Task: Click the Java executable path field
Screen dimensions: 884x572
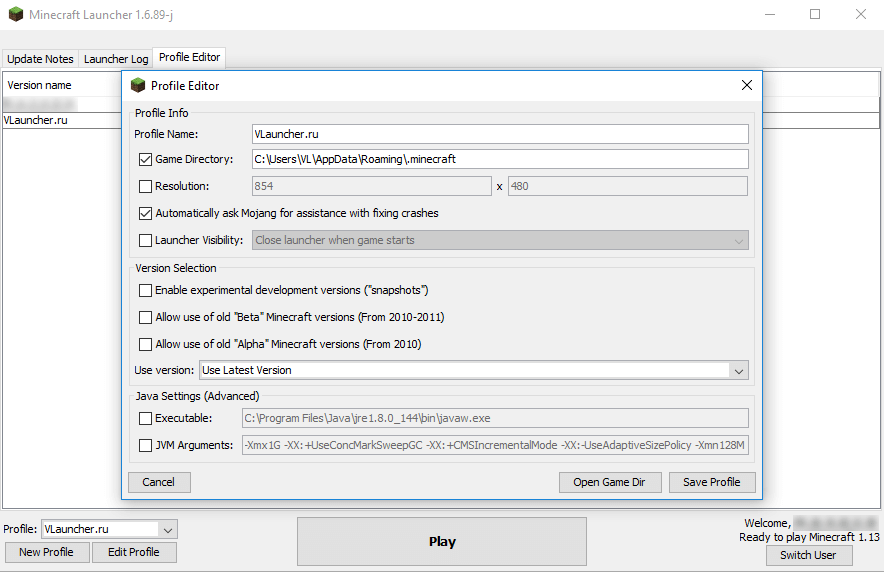Action: pos(495,418)
